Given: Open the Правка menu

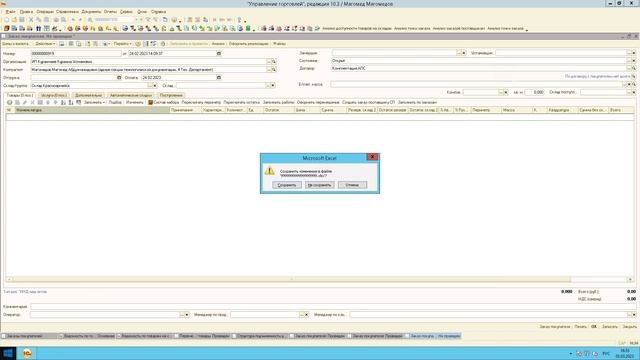Looking at the screenshot, I should point(26,12).
